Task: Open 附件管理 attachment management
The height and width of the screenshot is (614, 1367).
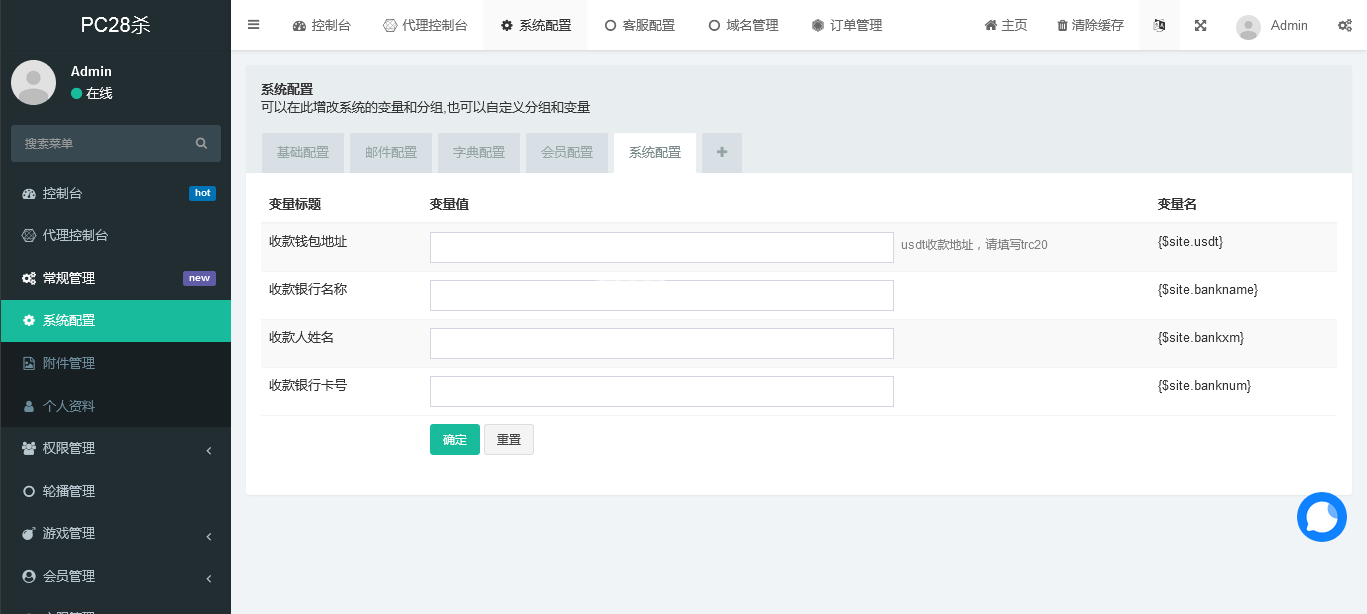Action: [68, 362]
